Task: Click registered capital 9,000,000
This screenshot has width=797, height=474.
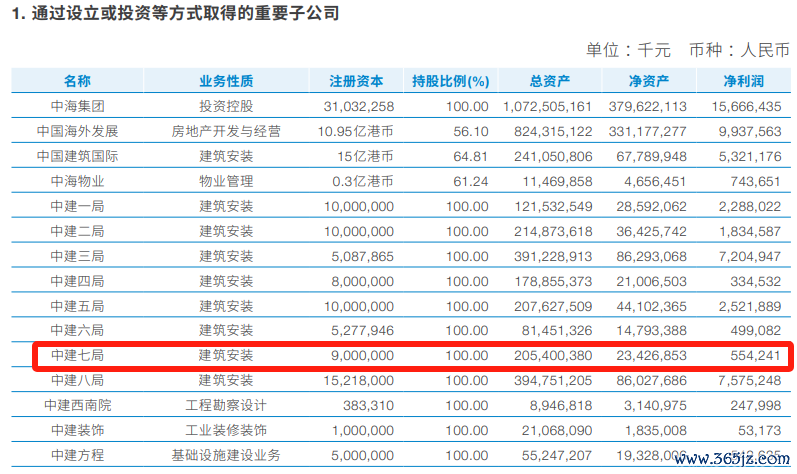Action: click(362, 355)
